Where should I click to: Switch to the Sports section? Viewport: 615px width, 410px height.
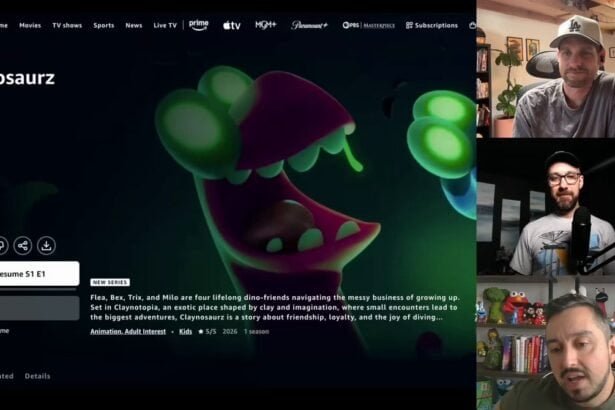click(104, 26)
